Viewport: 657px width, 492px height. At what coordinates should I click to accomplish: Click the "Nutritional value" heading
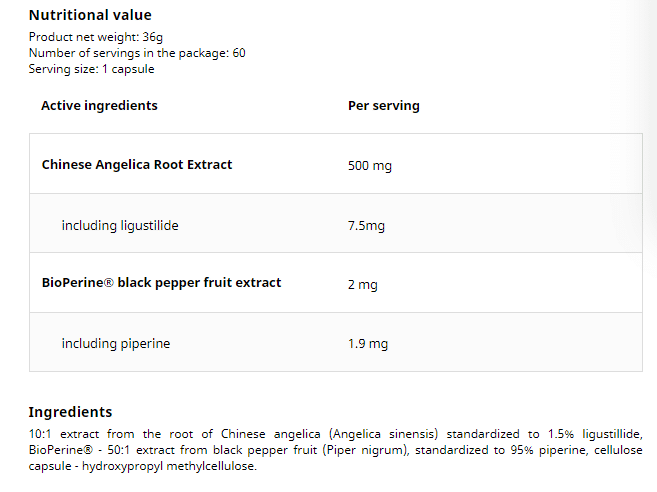pyautogui.click(x=90, y=15)
